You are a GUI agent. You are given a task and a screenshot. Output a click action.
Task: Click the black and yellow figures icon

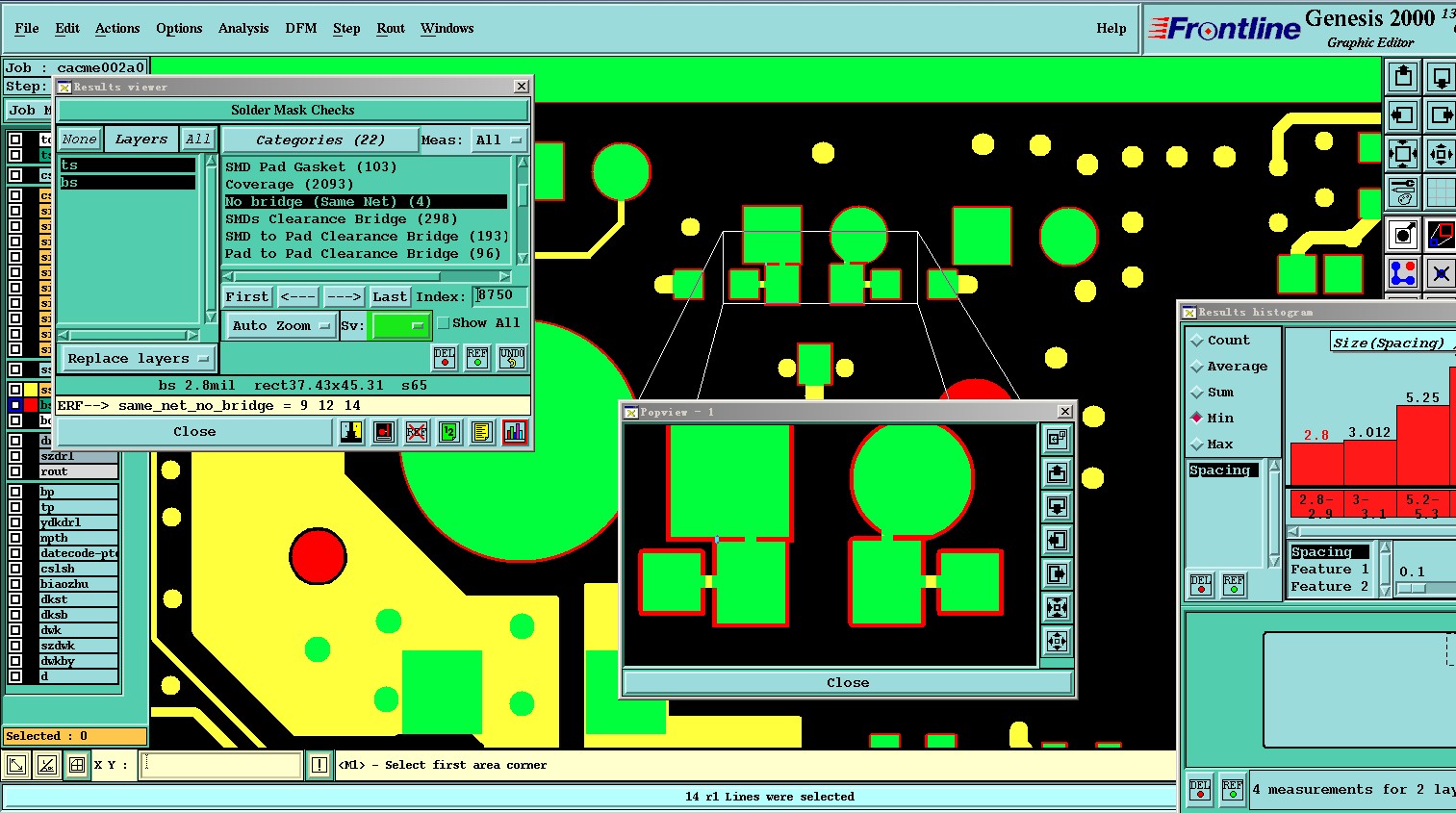[x=351, y=432]
